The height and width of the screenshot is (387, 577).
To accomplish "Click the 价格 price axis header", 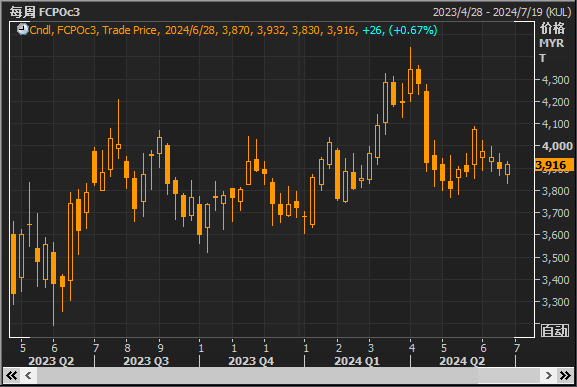I will pos(552,28).
